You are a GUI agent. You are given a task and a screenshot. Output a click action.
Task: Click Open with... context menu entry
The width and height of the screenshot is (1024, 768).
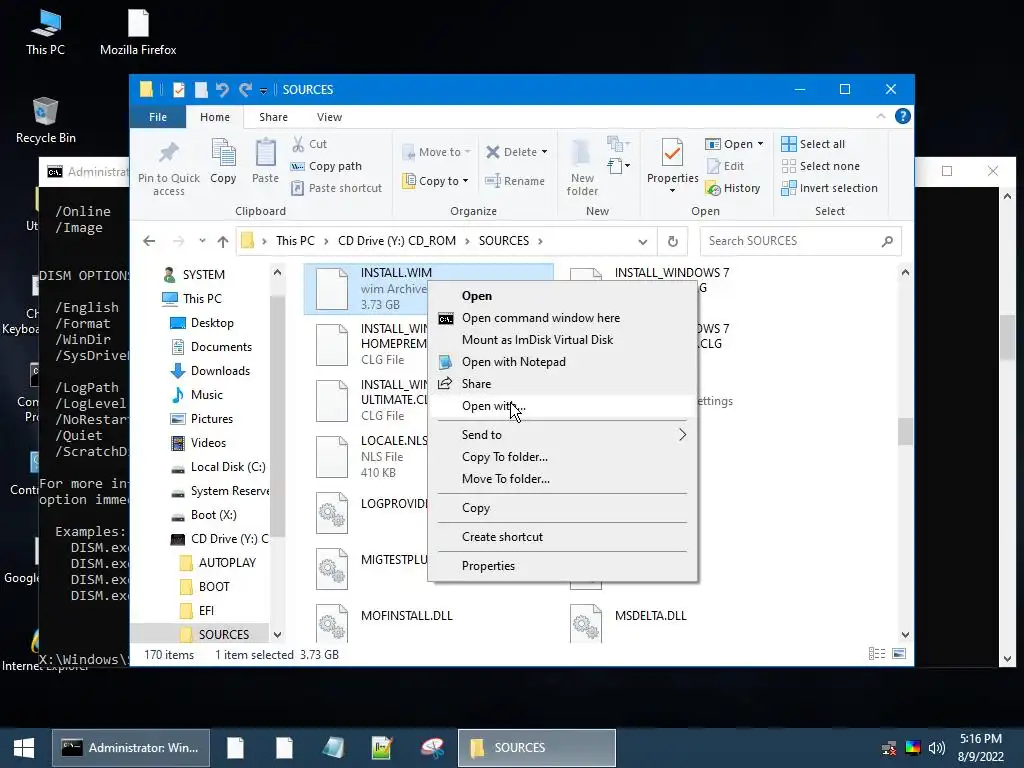(562, 406)
